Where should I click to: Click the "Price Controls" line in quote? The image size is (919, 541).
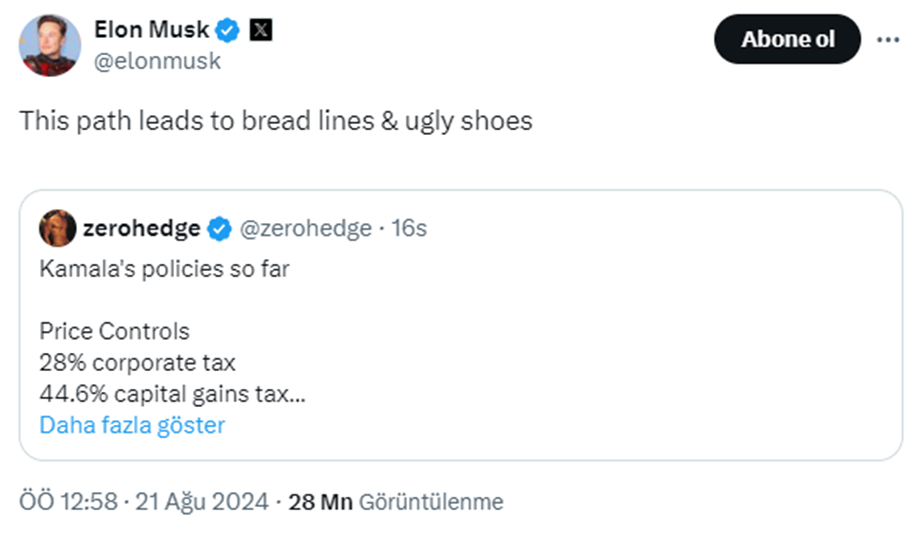(x=114, y=331)
